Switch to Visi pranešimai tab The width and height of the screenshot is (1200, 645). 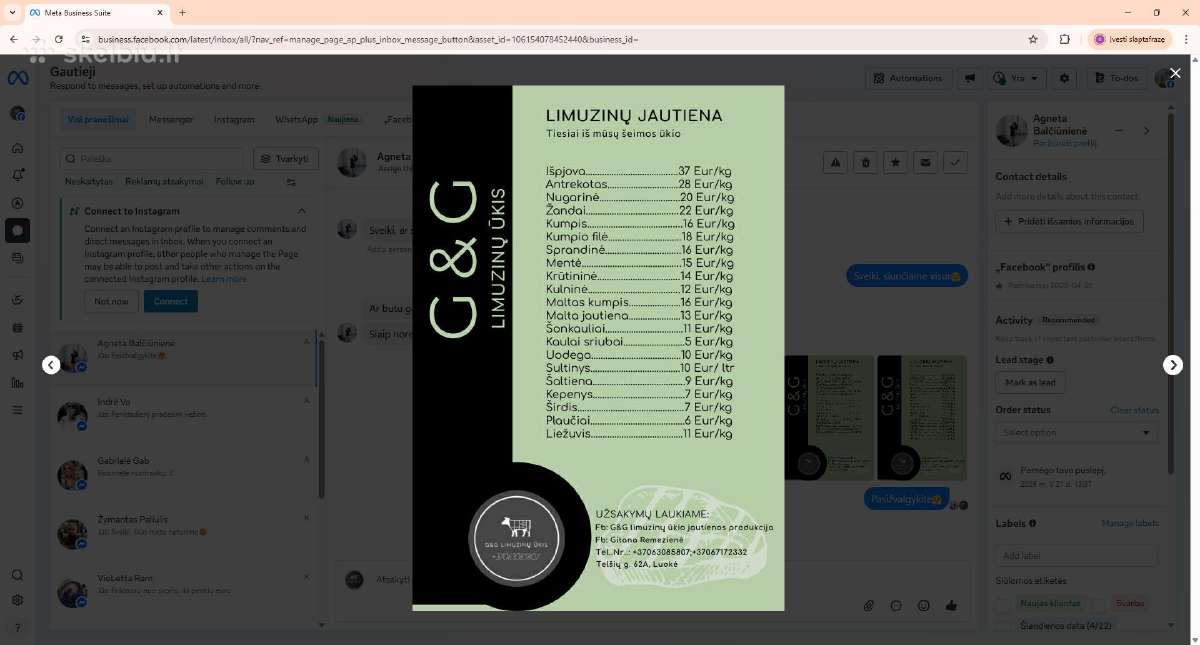coord(98,119)
